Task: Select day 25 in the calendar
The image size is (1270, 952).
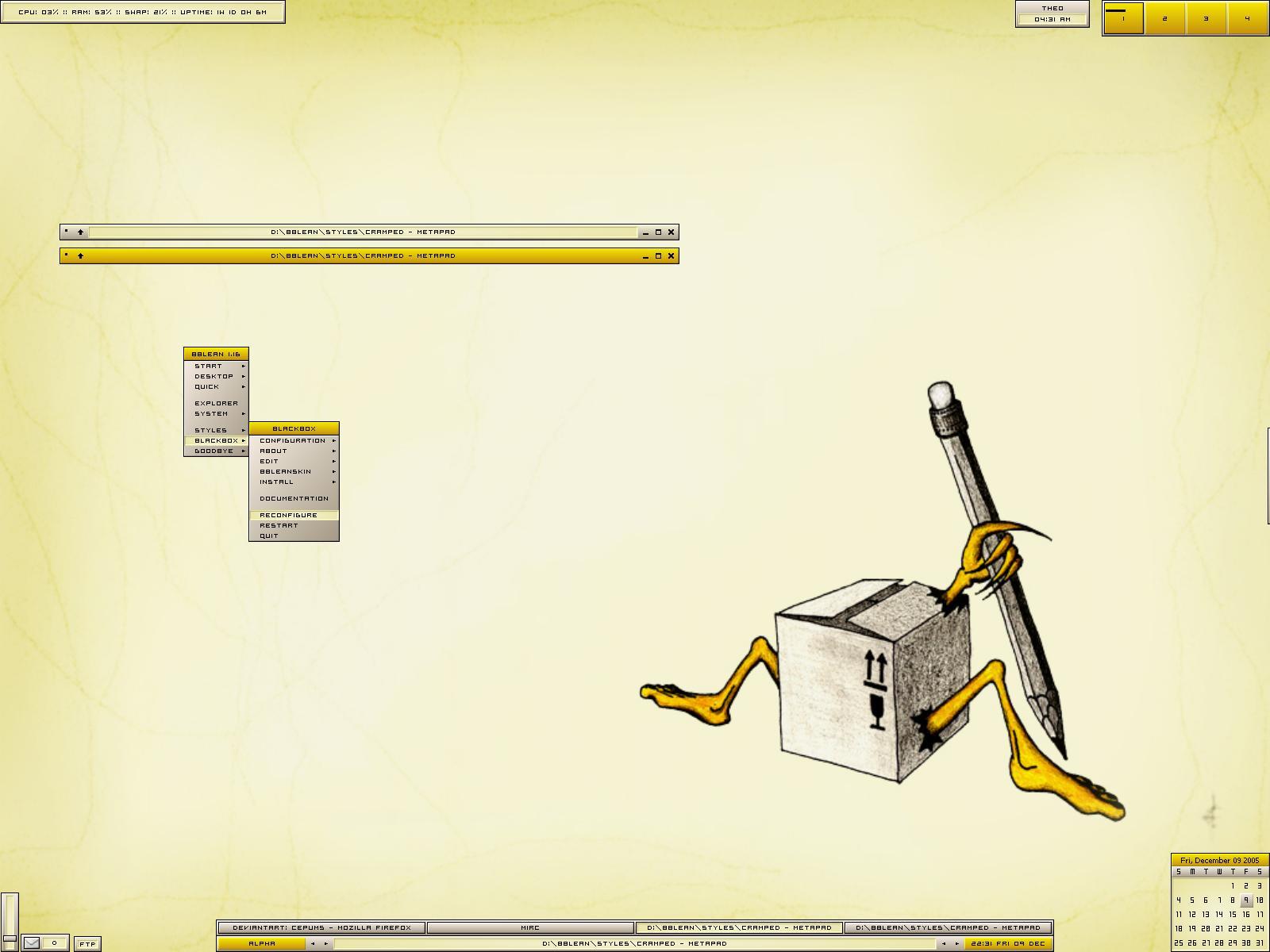Action: pyautogui.click(x=1179, y=943)
